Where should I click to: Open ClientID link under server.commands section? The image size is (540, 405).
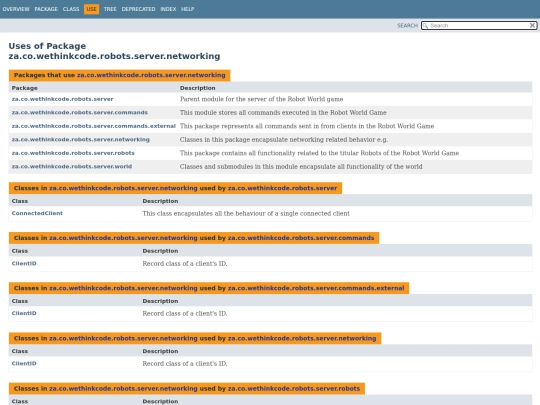(x=24, y=263)
